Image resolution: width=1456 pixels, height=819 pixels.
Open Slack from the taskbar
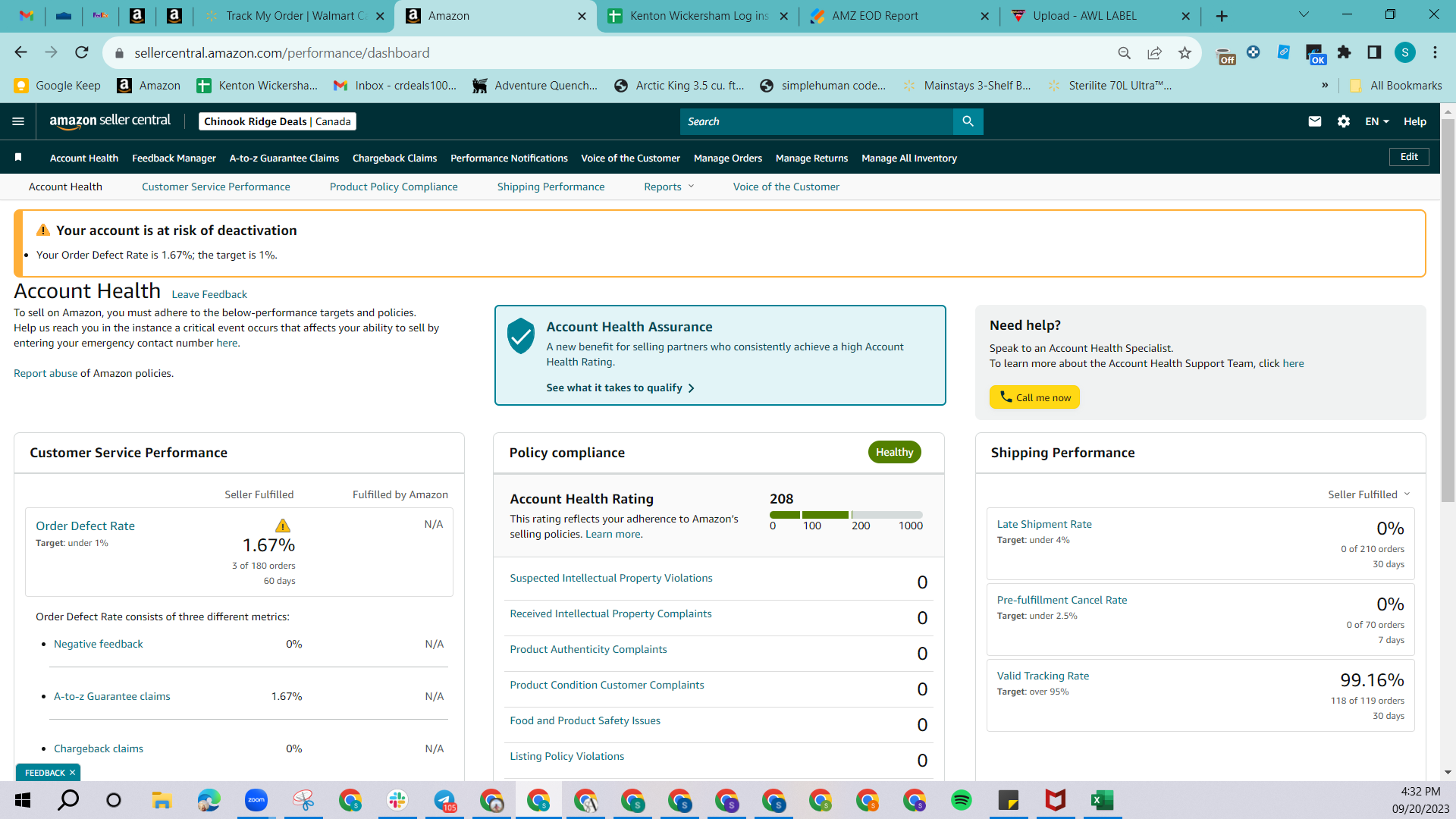click(397, 800)
